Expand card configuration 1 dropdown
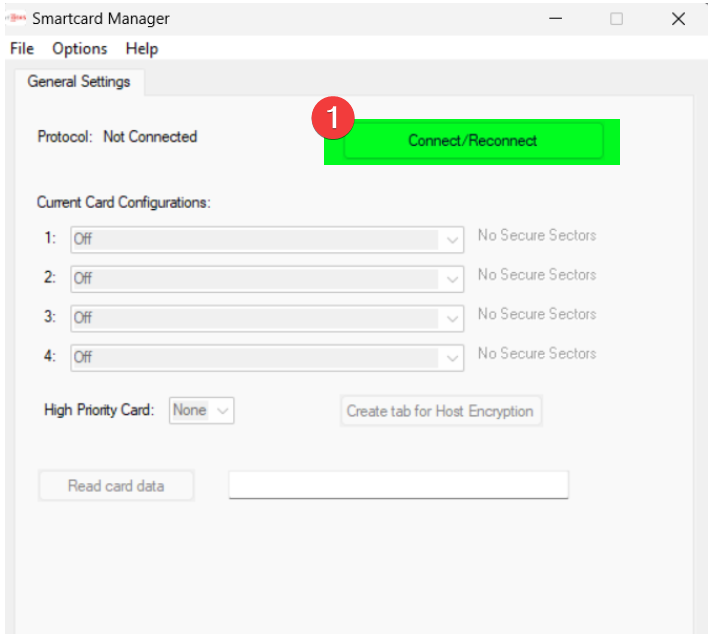 452,240
